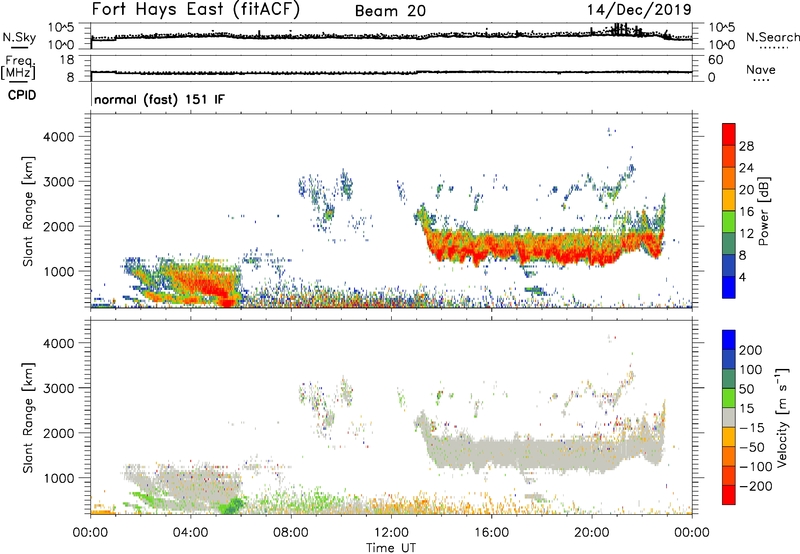Viewport: 800px width, 554px height.
Task: Pick Velocity colorbar segment between 15 and 50
Action: [x=729, y=398]
